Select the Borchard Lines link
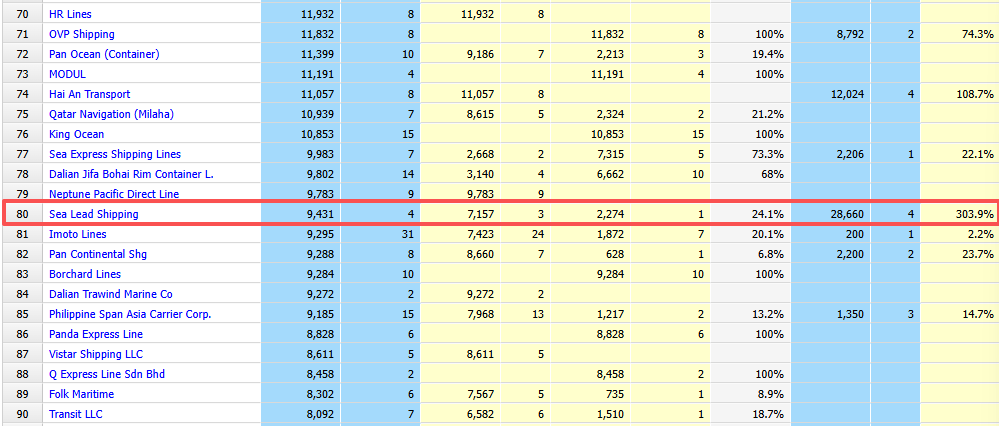999x426 pixels. [85, 274]
